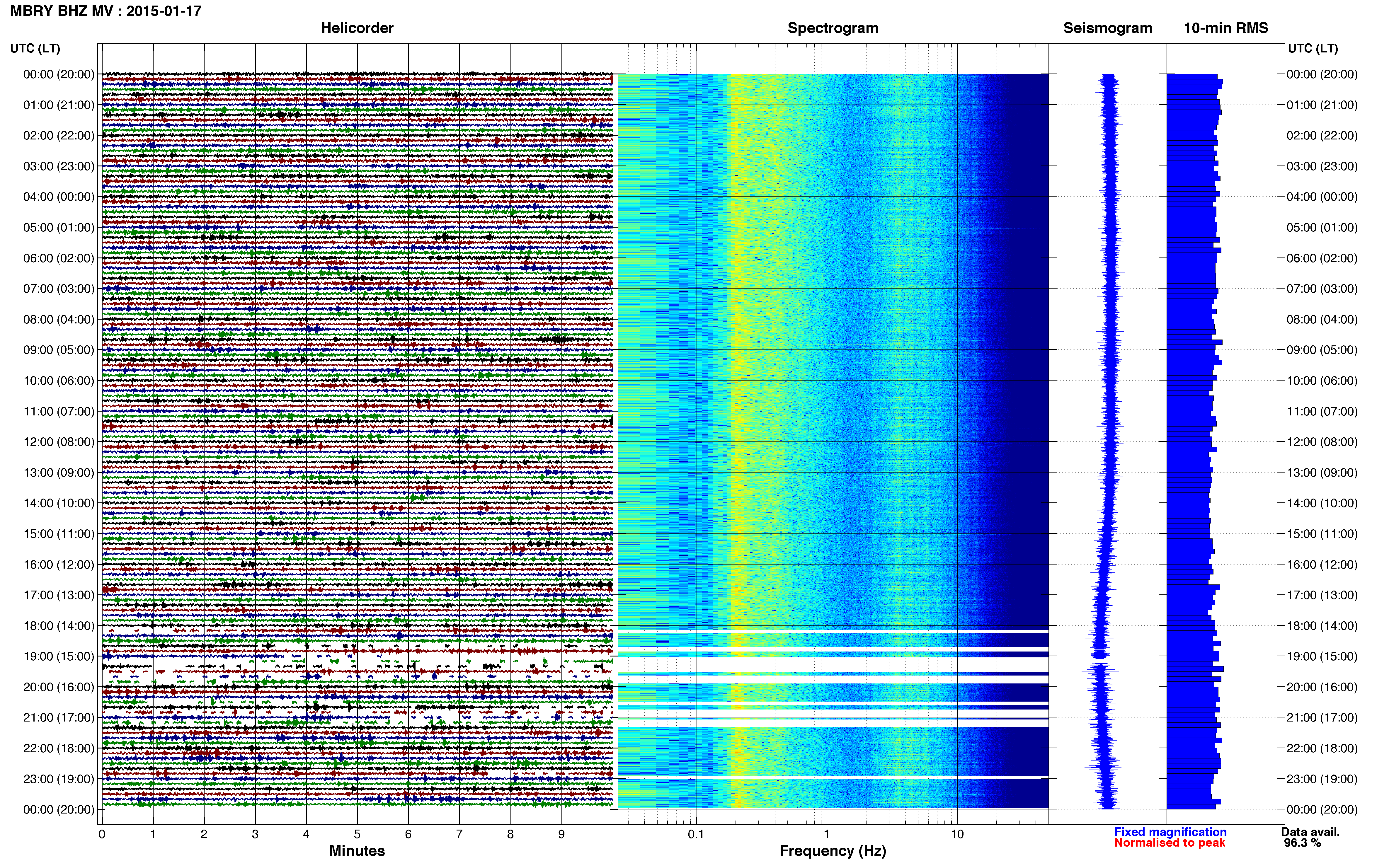1389x868 pixels.
Task: Click the left 'UTC (LT)' axis label
Action: (x=35, y=48)
